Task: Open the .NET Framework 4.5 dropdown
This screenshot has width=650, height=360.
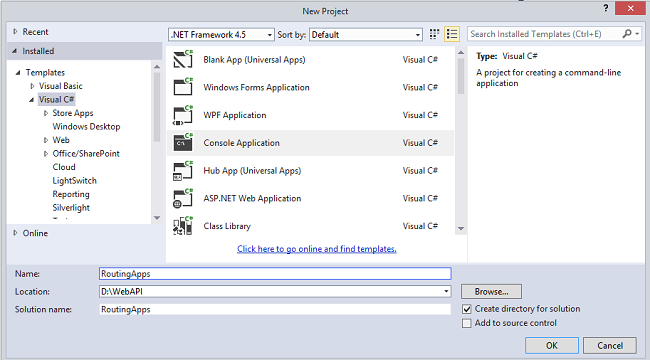Action: [221, 34]
